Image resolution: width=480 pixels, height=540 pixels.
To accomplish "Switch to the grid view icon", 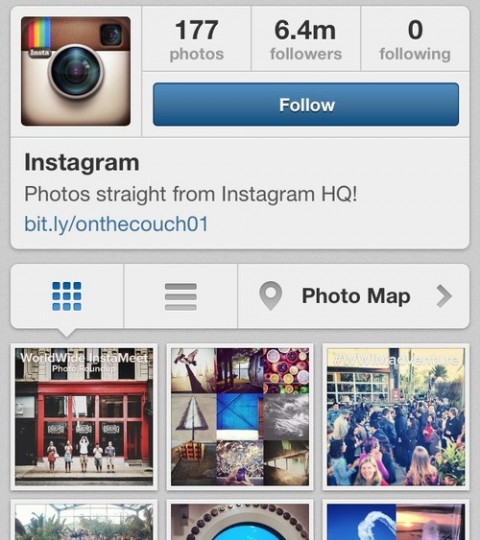I will click(x=67, y=296).
